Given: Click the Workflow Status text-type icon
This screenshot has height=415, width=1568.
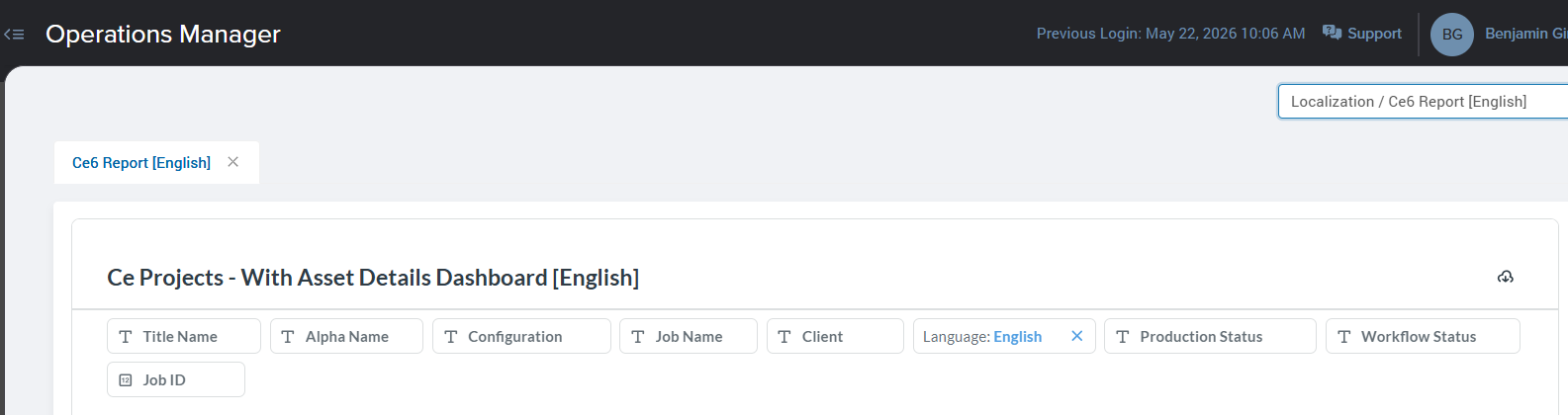Looking at the screenshot, I should 1344,337.
